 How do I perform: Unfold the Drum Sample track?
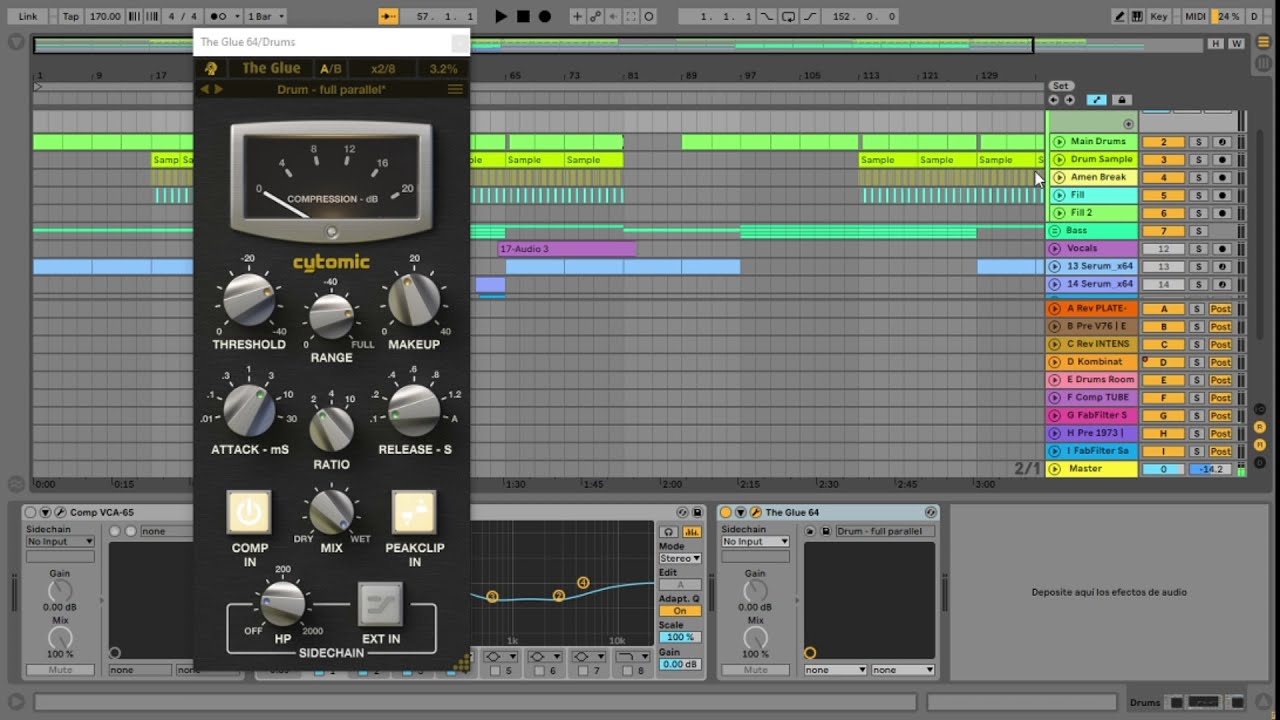1059,160
